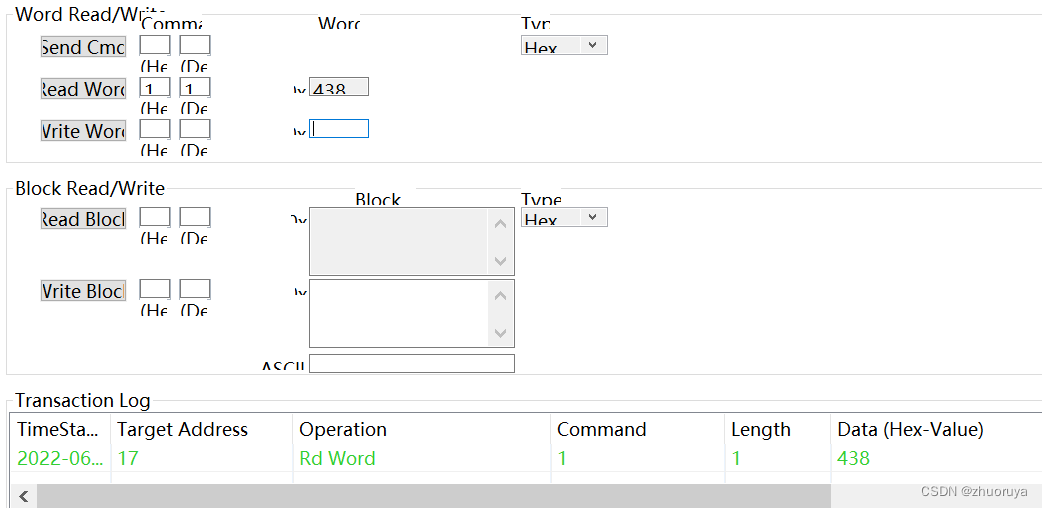This screenshot has width=1042, height=508.
Task: Select the Target Address cell 17
Action: pyautogui.click(x=201, y=458)
